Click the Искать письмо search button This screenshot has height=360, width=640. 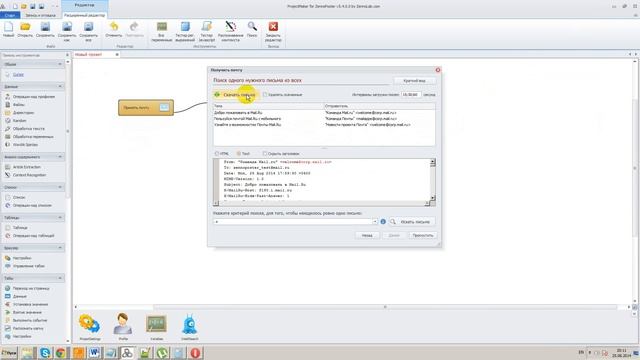(411, 222)
